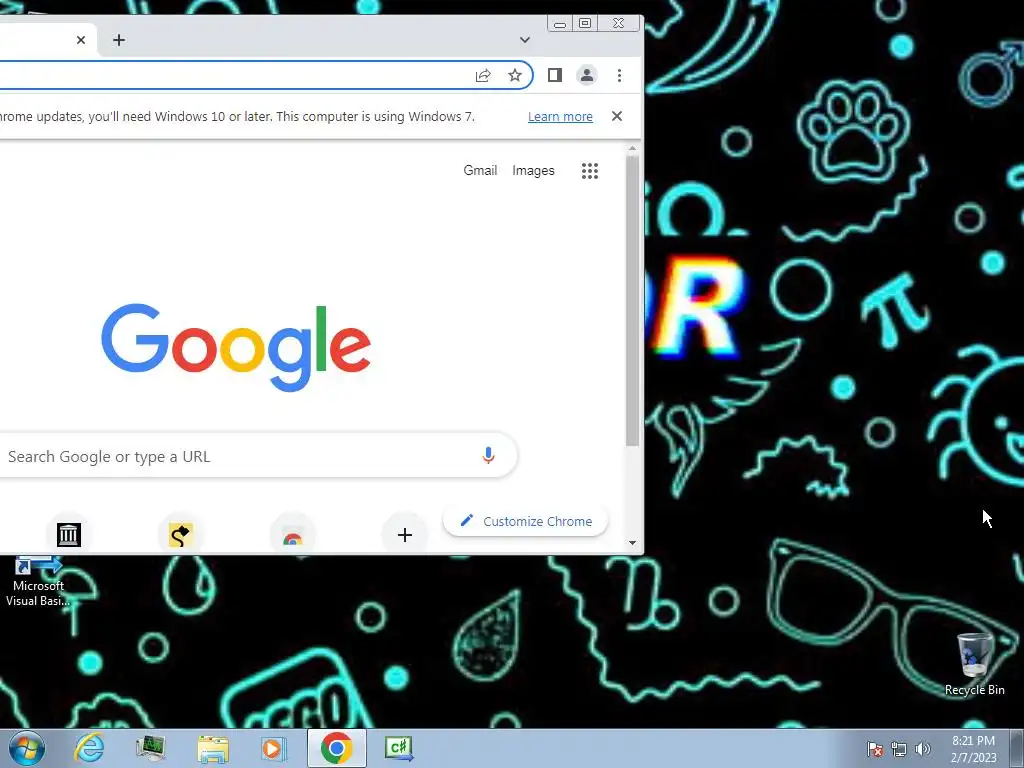Image resolution: width=1024 pixels, height=768 pixels.
Task: Select Microsoft Visual Basic desktop shortcut
Action: (38, 581)
